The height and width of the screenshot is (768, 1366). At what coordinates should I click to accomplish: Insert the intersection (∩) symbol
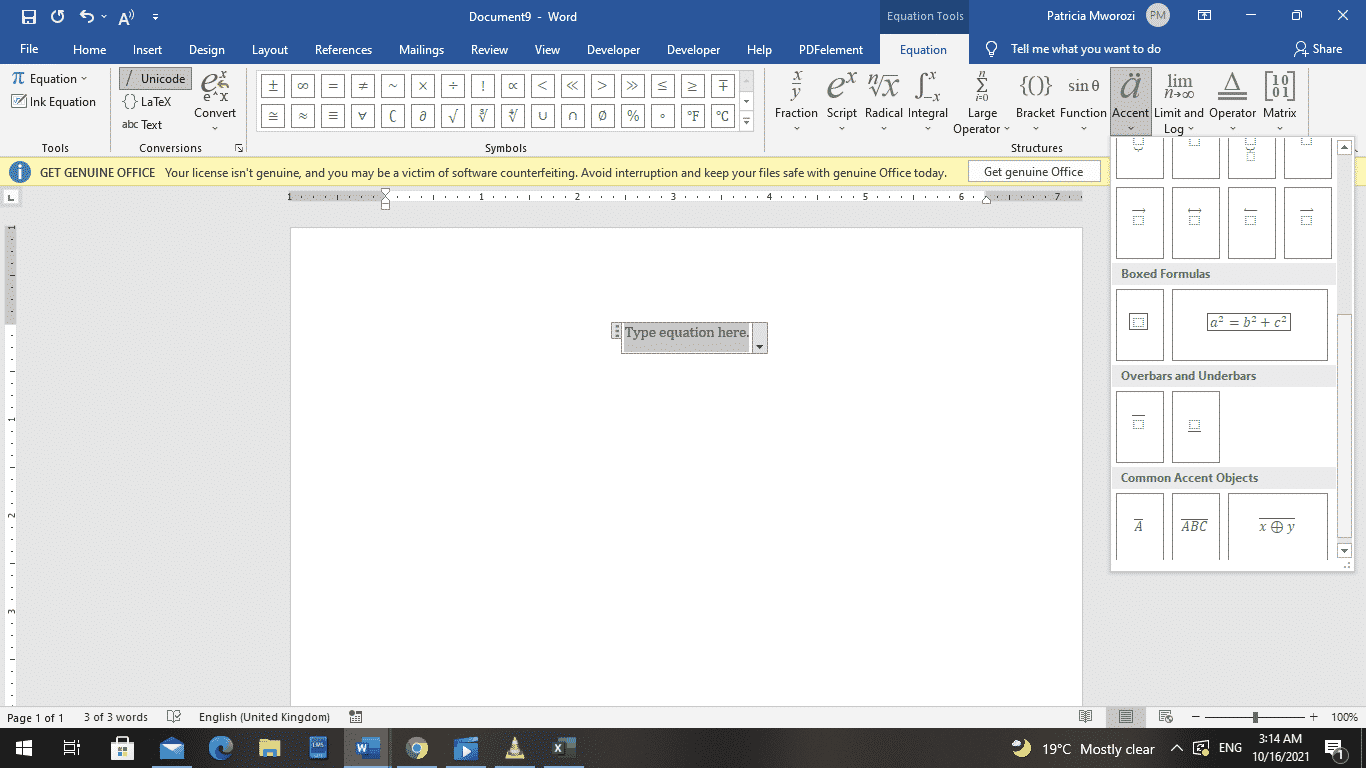tap(573, 116)
